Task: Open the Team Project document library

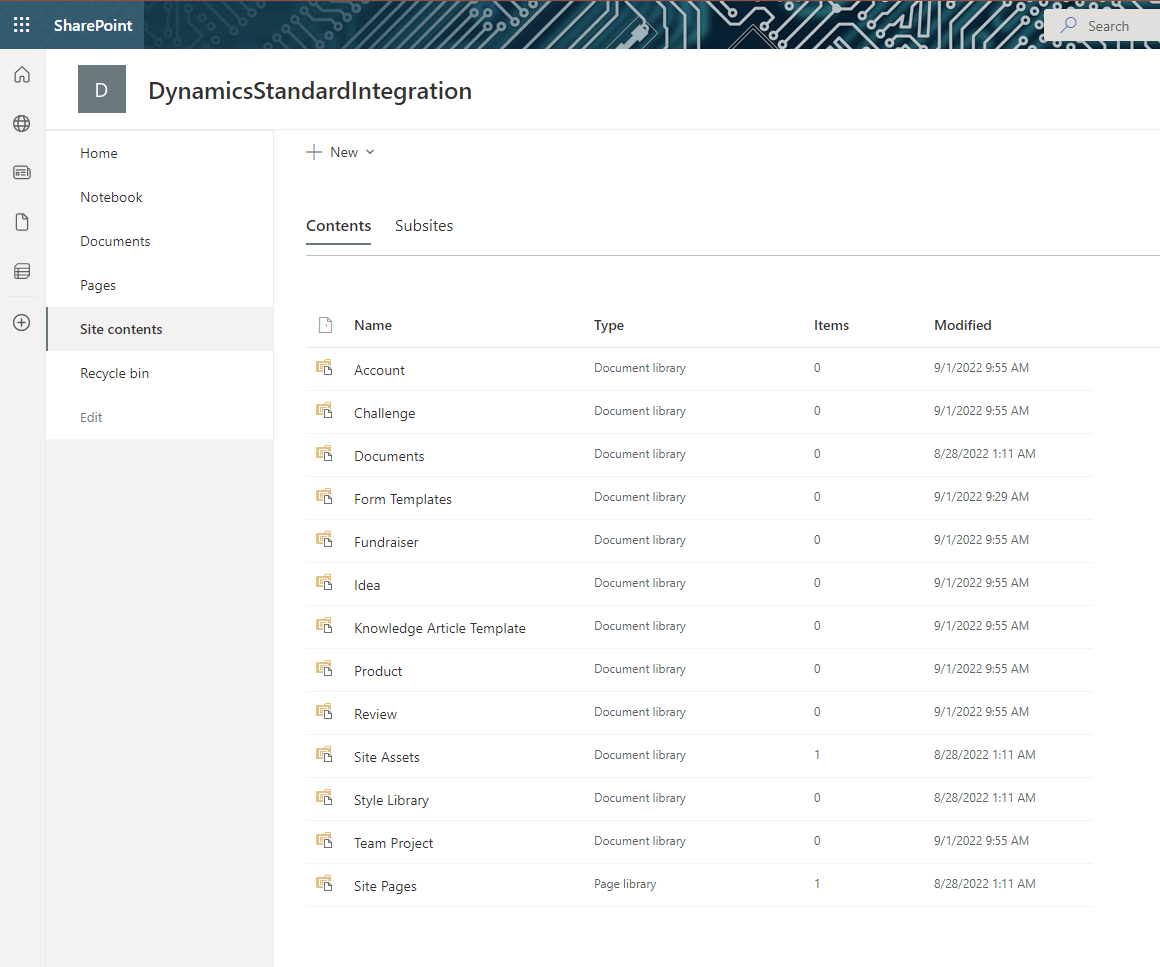Action: 393,843
